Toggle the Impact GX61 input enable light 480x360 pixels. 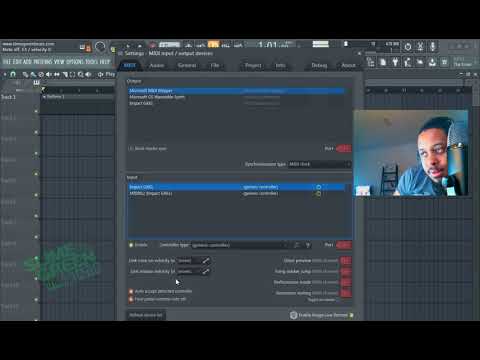point(318,187)
